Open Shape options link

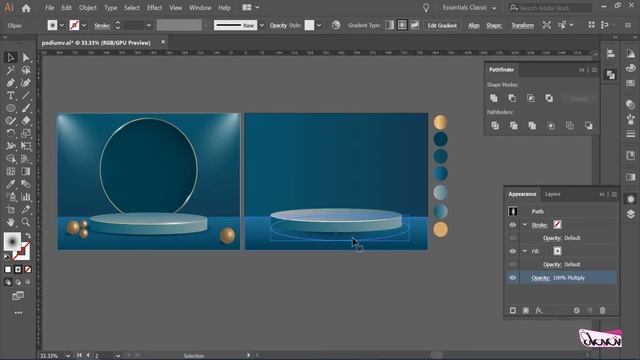[x=494, y=25]
